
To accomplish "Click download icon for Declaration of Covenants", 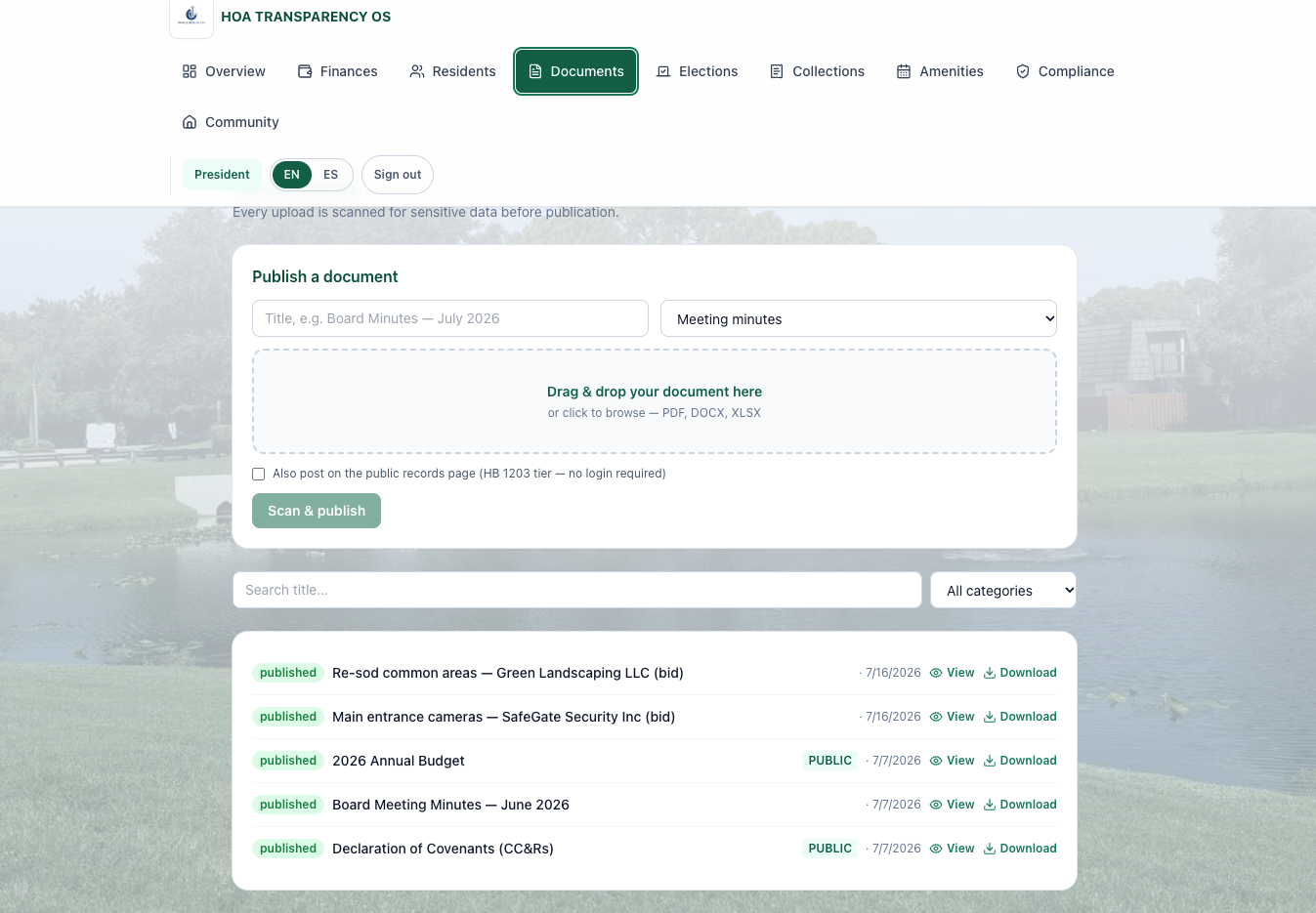I will tap(990, 849).
